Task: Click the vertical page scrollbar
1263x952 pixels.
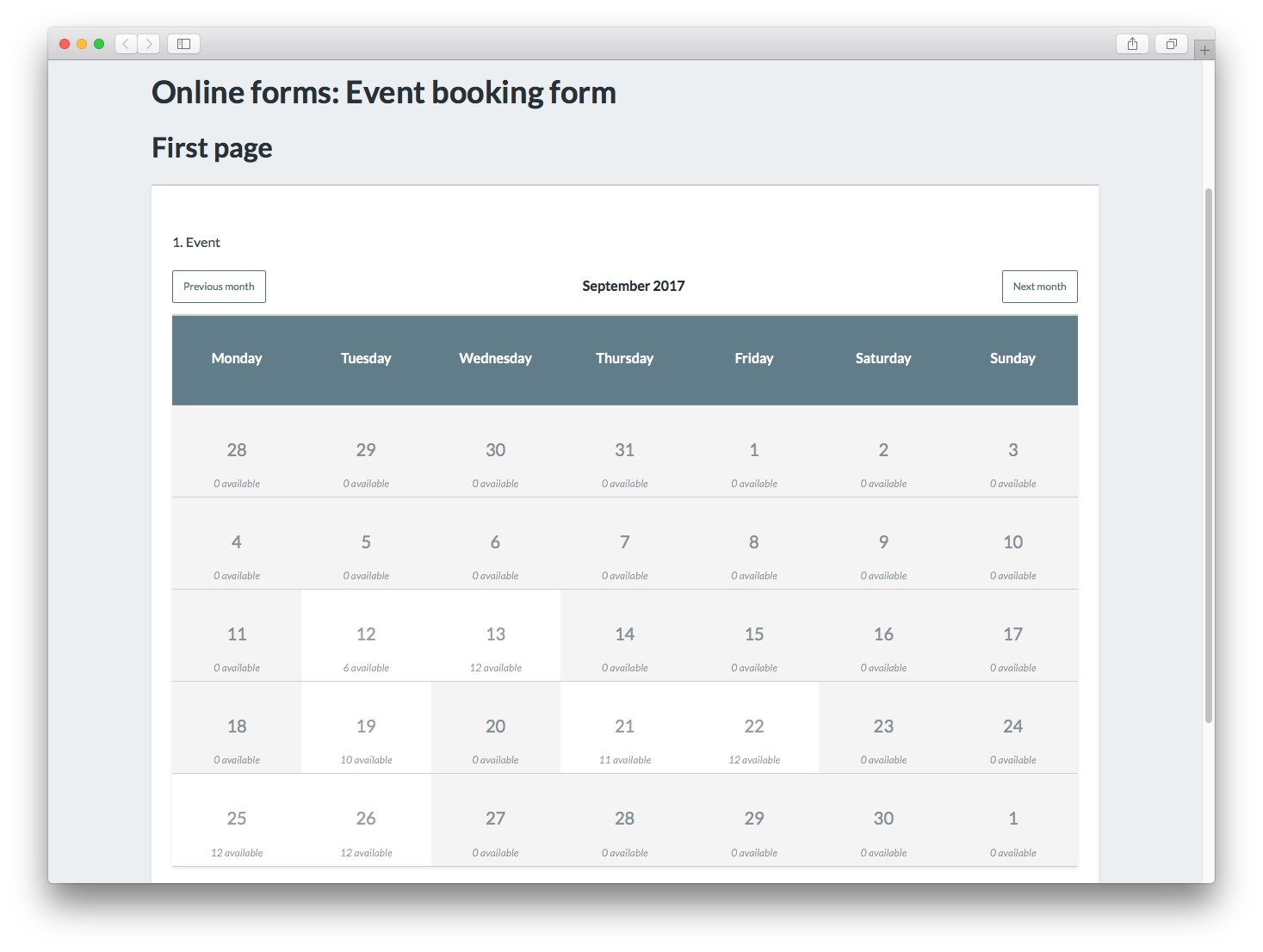Action: (x=1208, y=456)
